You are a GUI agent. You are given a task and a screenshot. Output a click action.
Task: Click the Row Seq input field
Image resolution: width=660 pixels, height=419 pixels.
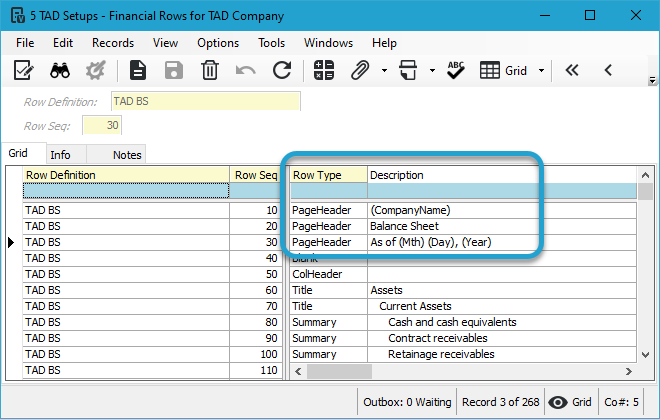(102, 125)
